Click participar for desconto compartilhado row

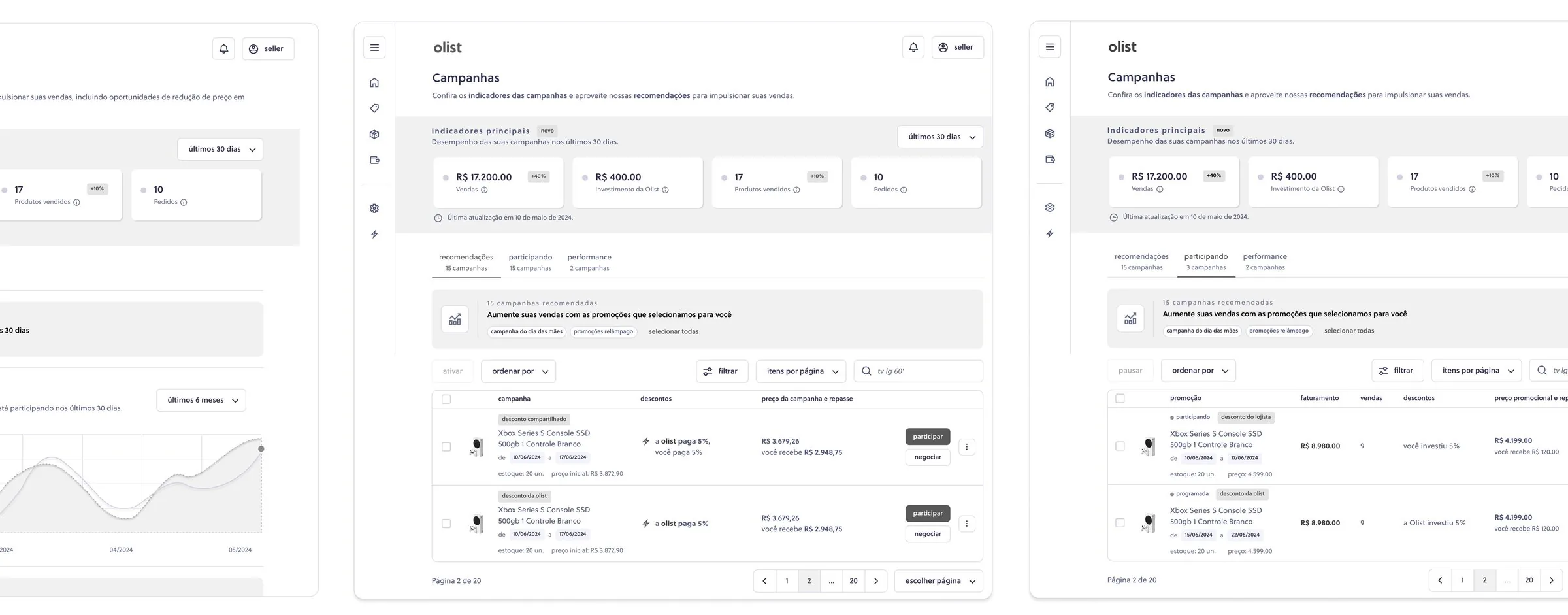click(928, 437)
